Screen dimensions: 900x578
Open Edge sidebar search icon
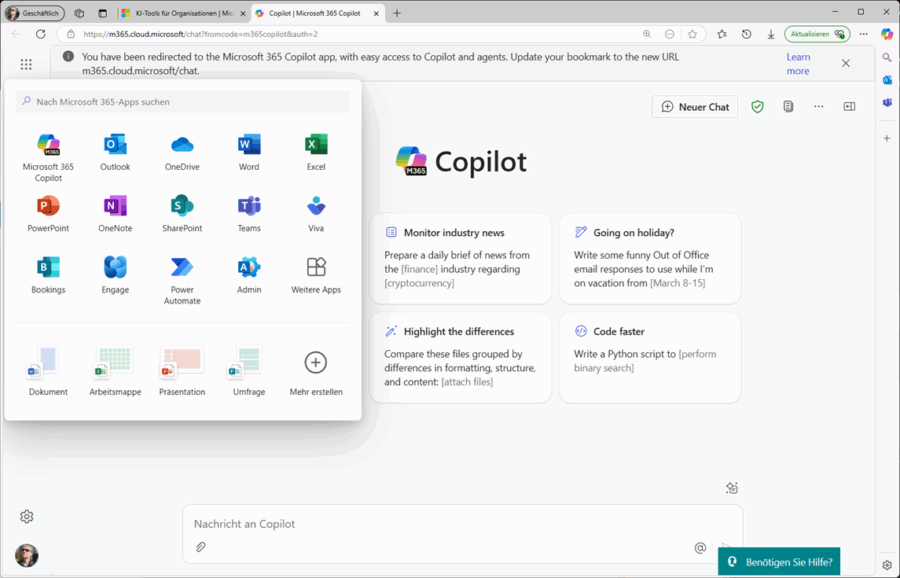tap(887, 57)
